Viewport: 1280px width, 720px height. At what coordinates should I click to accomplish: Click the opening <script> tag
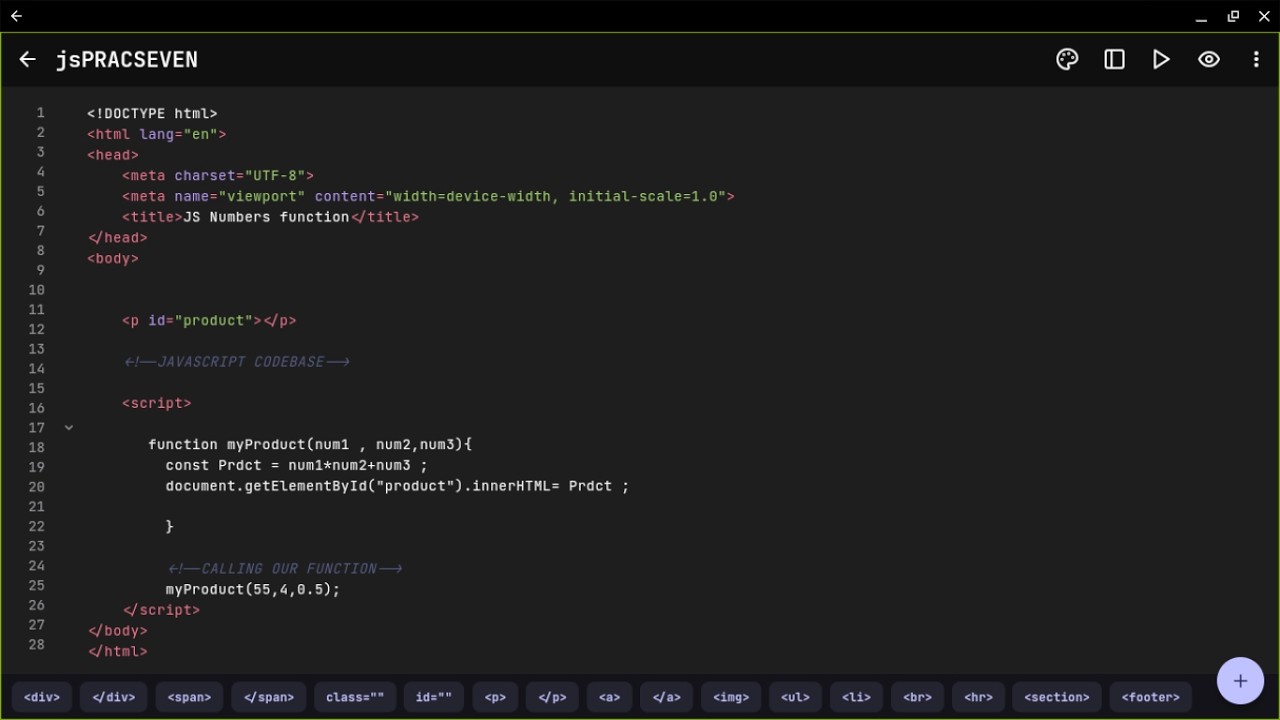coord(157,403)
